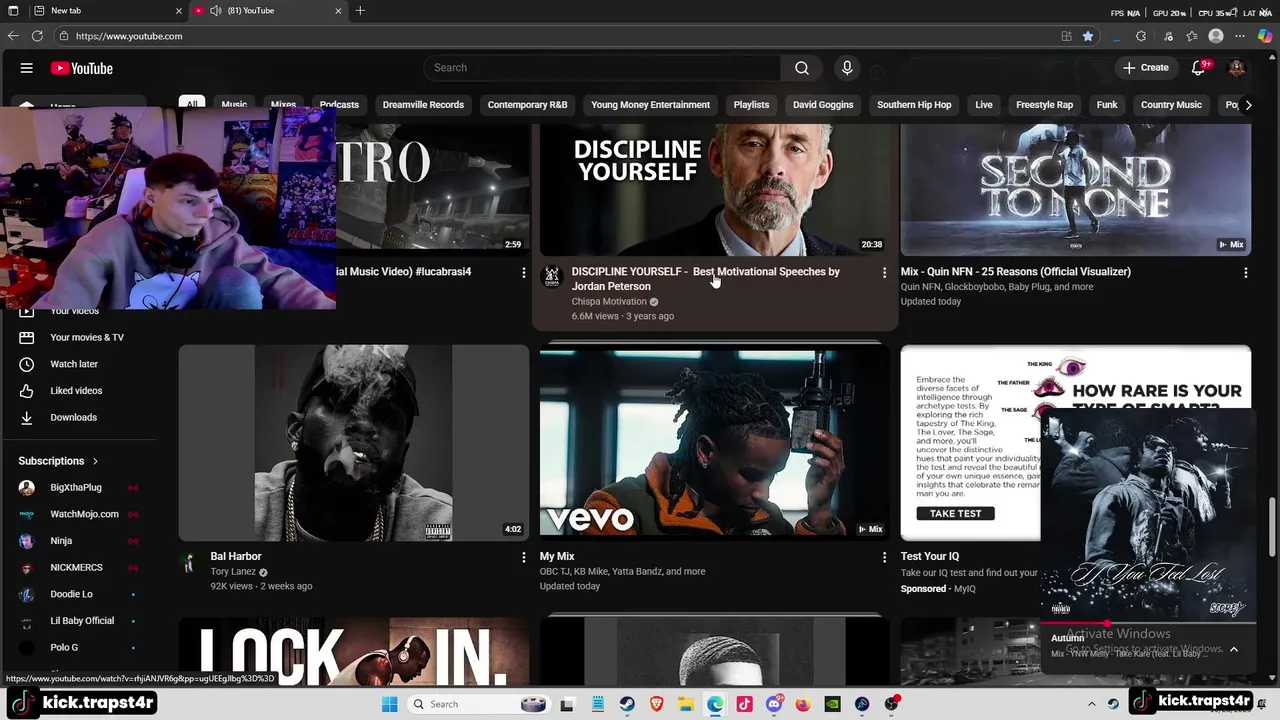
Task: Open File Explorer from the taskbar
Action: coord(685,704)
